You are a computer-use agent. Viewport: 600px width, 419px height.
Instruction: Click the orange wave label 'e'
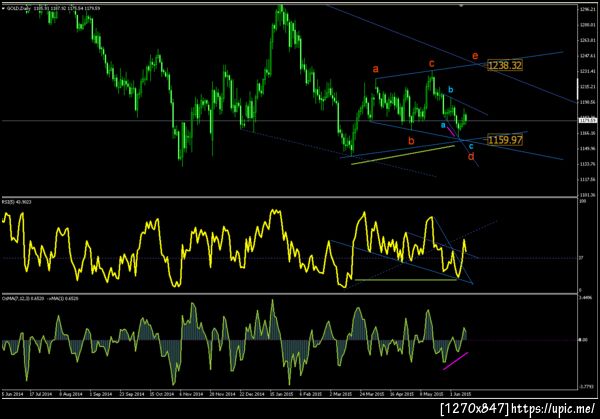pyautogui.click(x=475, y=56)
